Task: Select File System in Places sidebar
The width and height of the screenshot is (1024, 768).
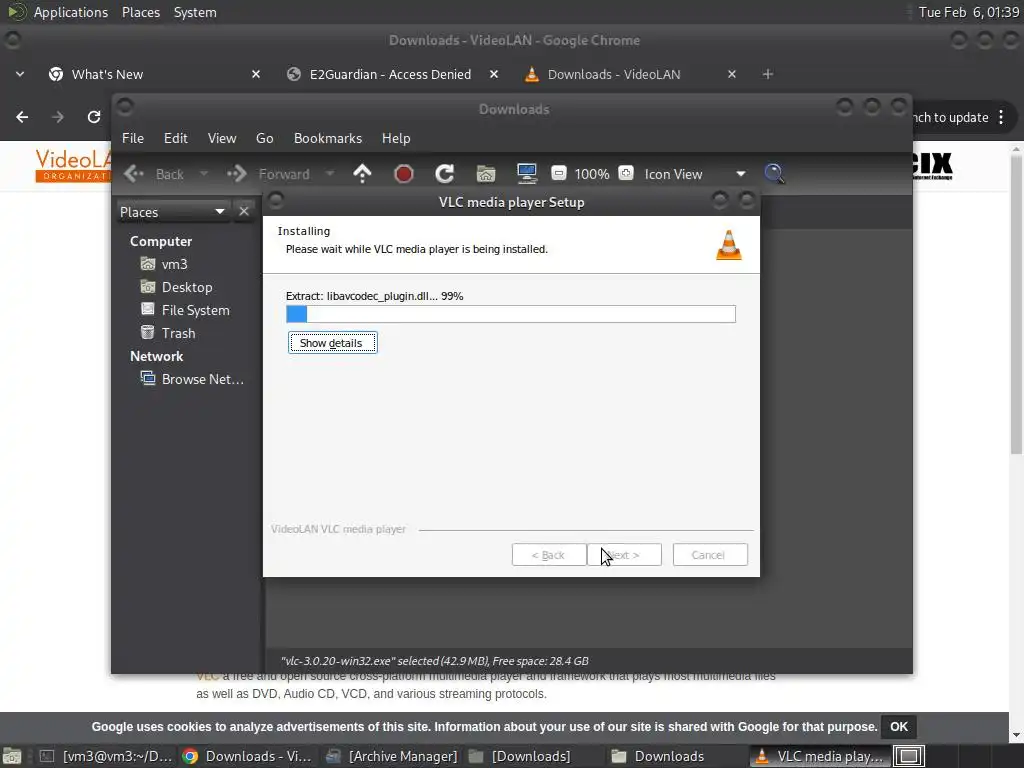Action: click(195, 310)
